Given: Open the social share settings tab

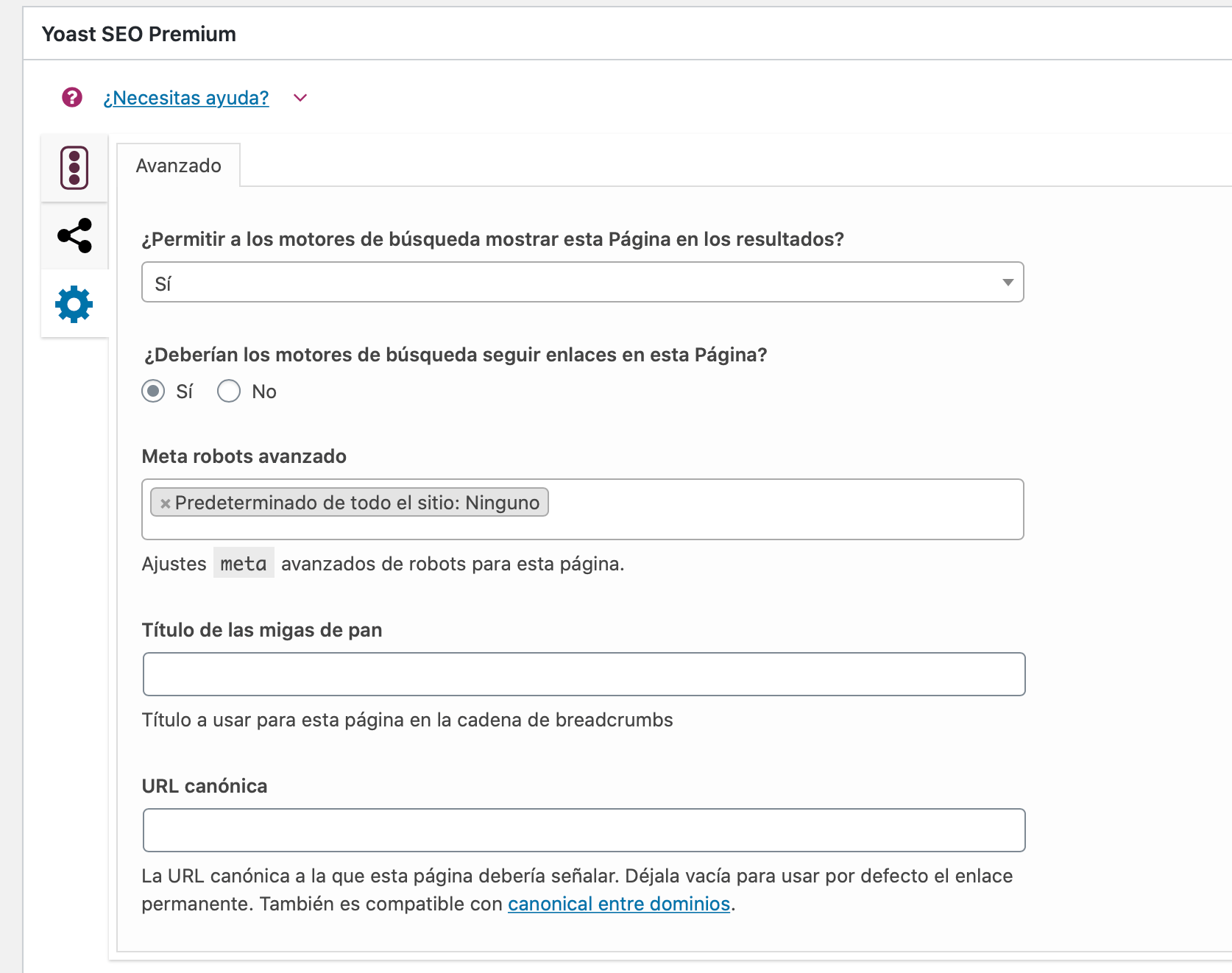Looking at the screenshot, I should point(74,236).
